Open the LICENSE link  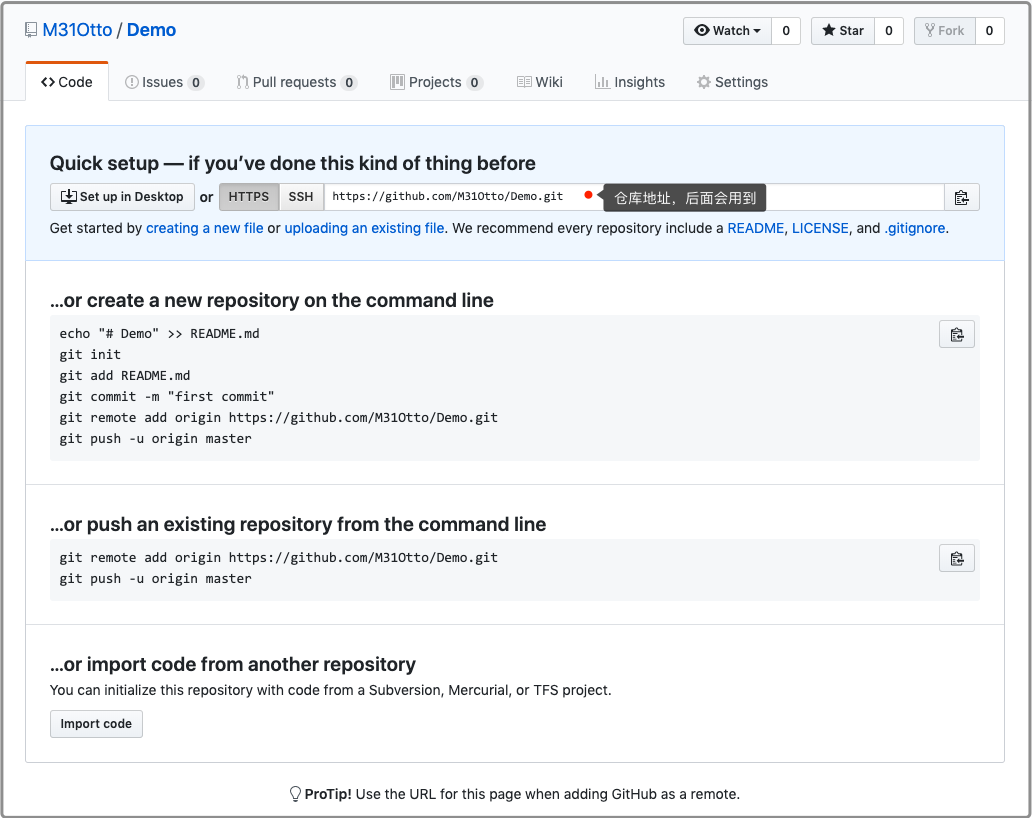coord(820,228)
